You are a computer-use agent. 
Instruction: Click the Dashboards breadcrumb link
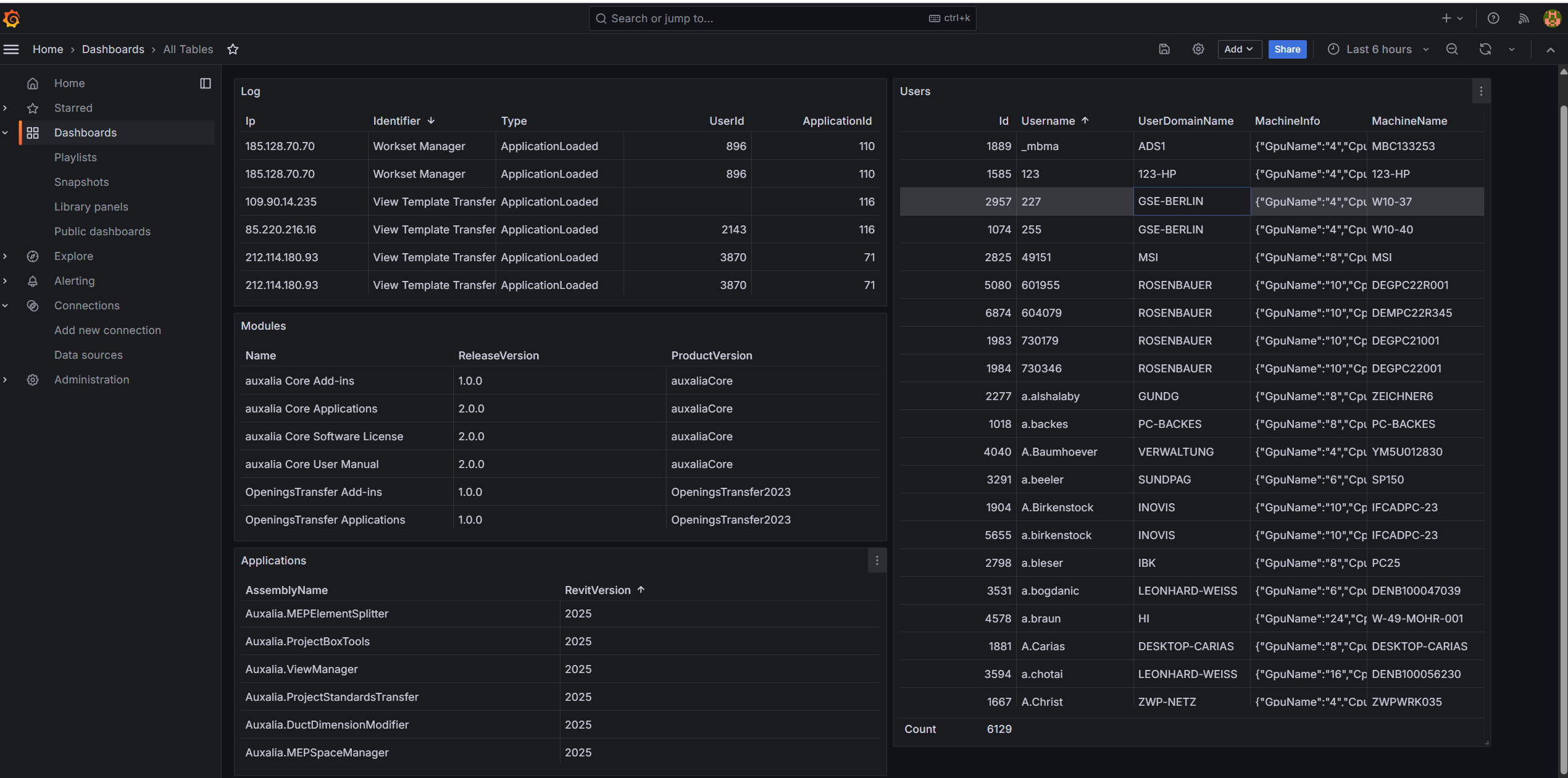113,49
